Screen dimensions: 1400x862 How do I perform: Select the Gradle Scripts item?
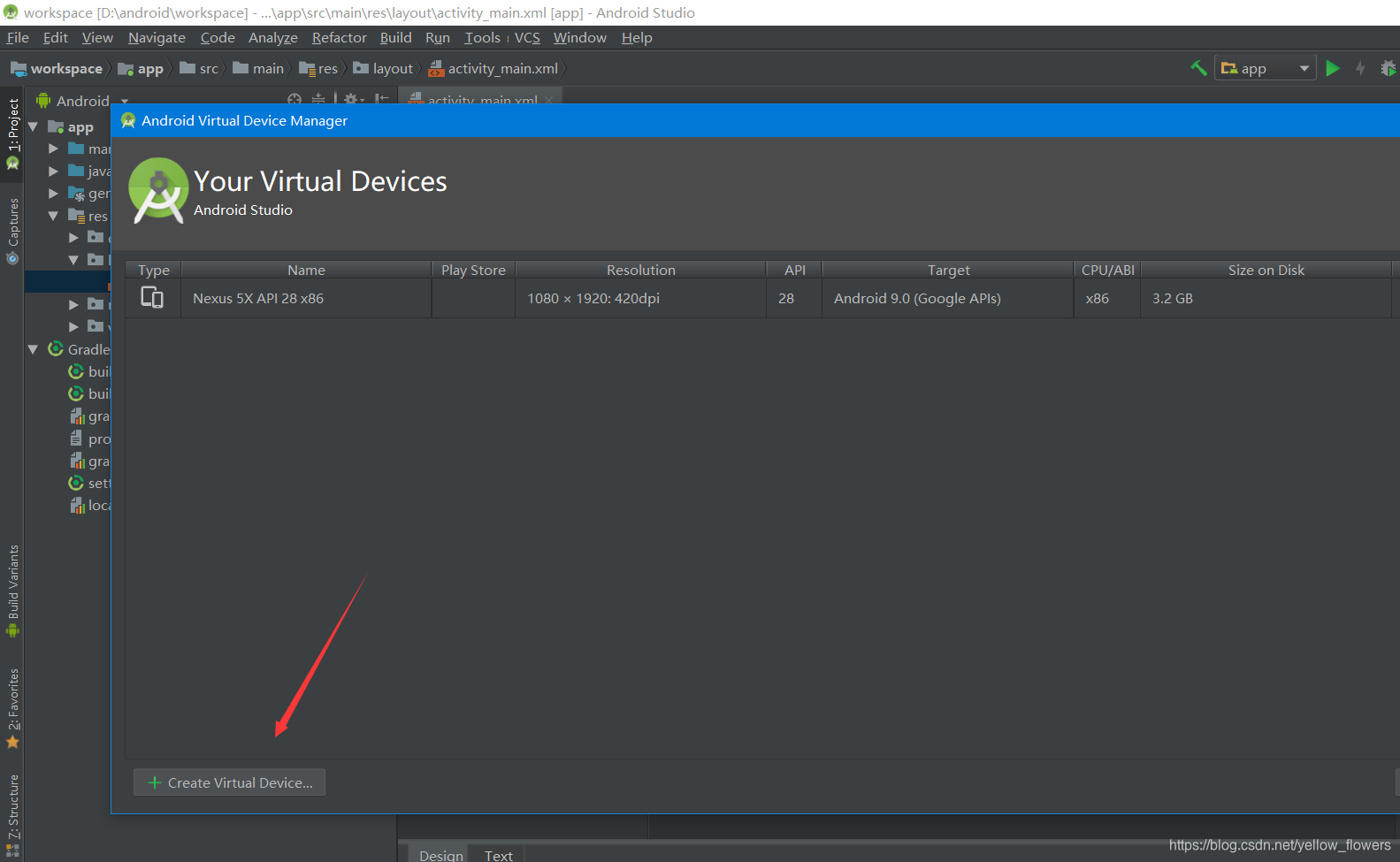coord(79,349)
